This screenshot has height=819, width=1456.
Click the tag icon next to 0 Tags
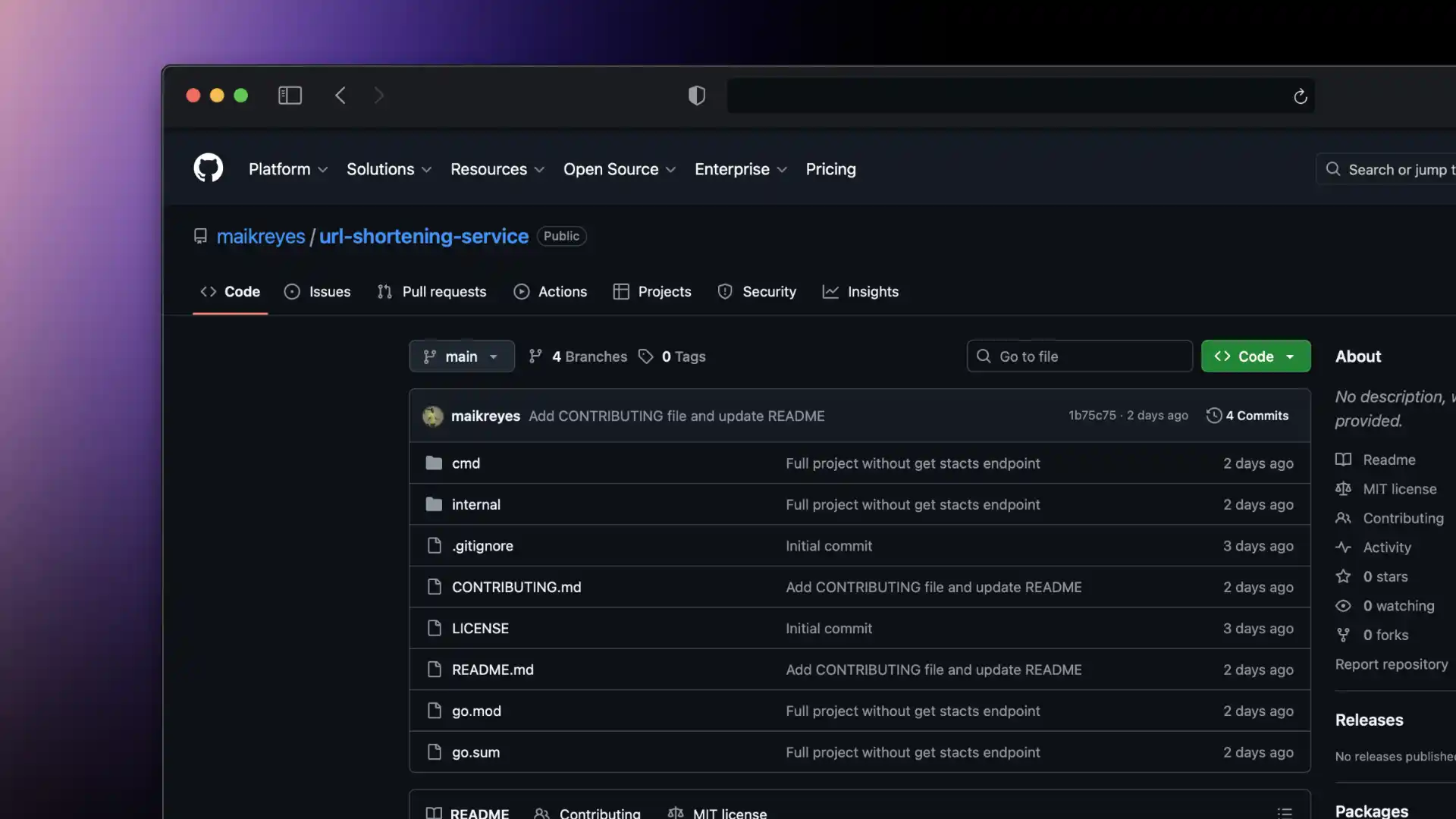pyautogui.click(x=645, y=356)
